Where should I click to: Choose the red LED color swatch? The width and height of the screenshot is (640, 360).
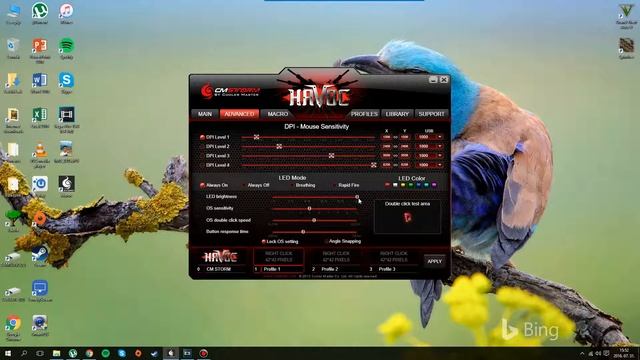coord(387,185)
